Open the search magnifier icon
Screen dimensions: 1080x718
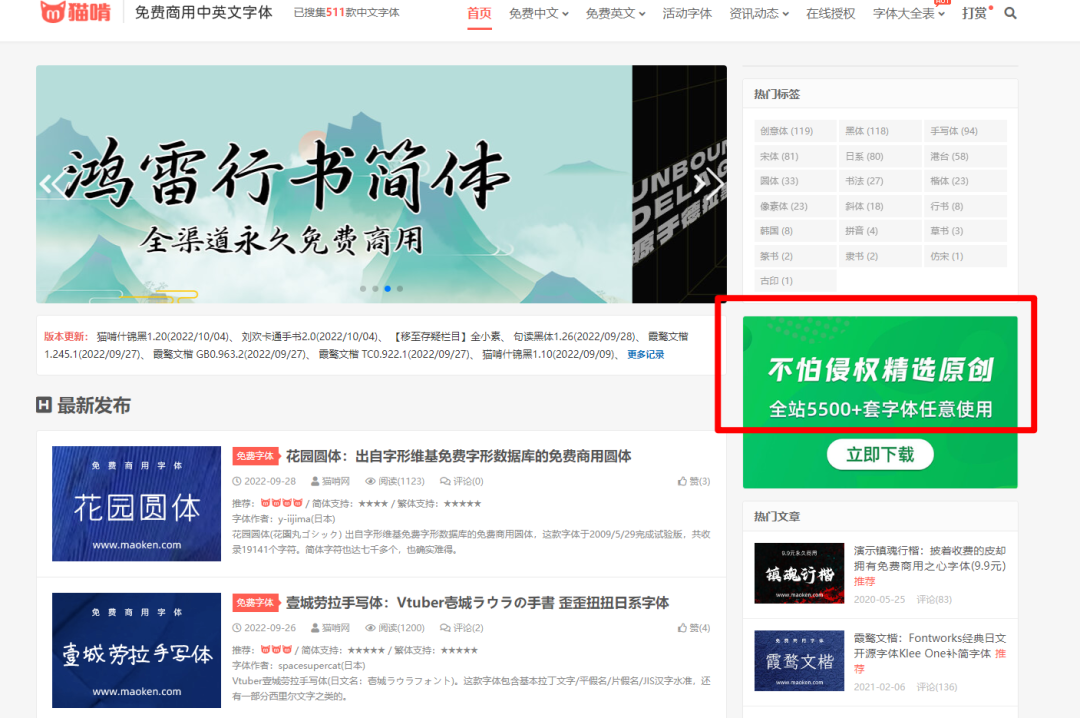[1010, 14]
